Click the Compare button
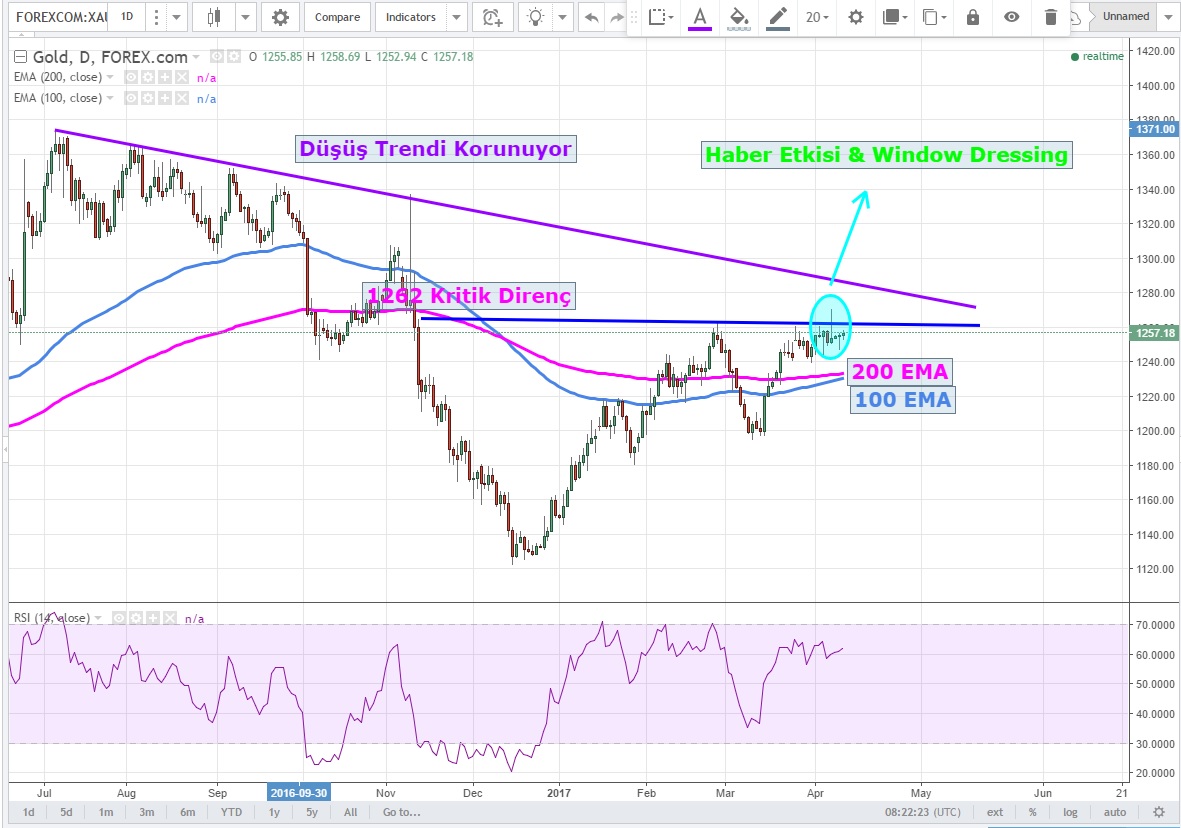Image resolution: width=1181 pixels, height=828 pixels. [x=337, y=17]
